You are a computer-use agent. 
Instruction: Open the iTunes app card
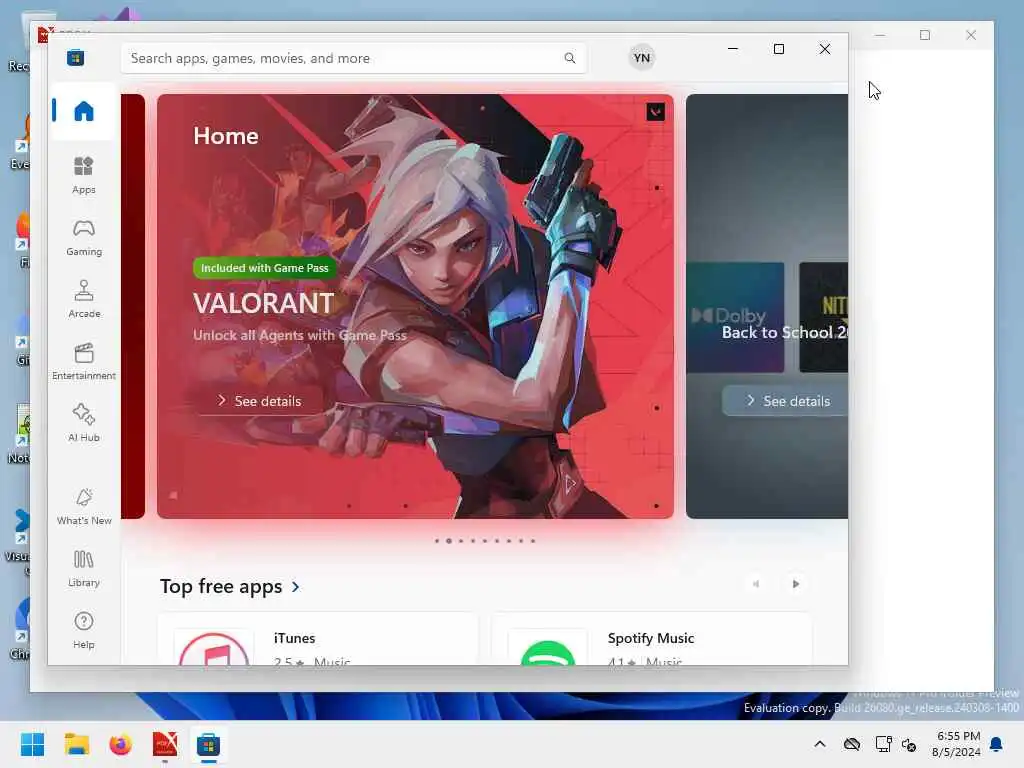point(318,640)
